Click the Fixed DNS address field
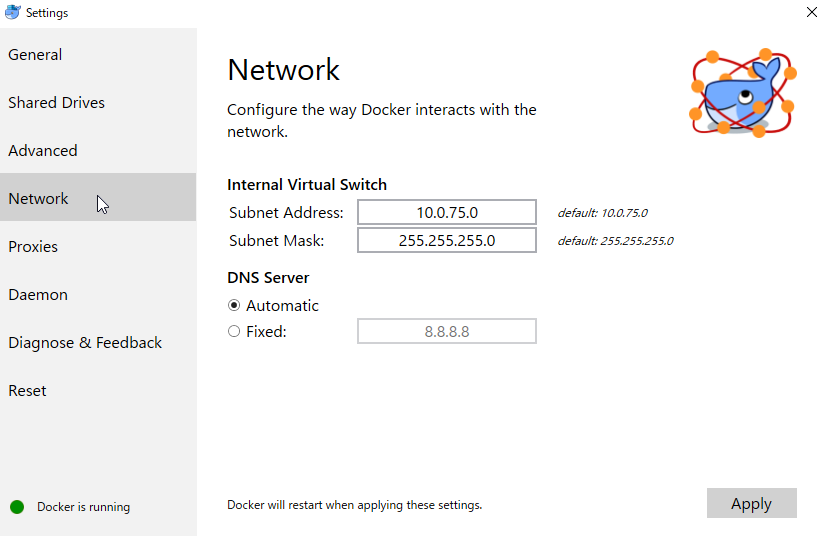This screenshot has width=825, height=536. [447, 331]
